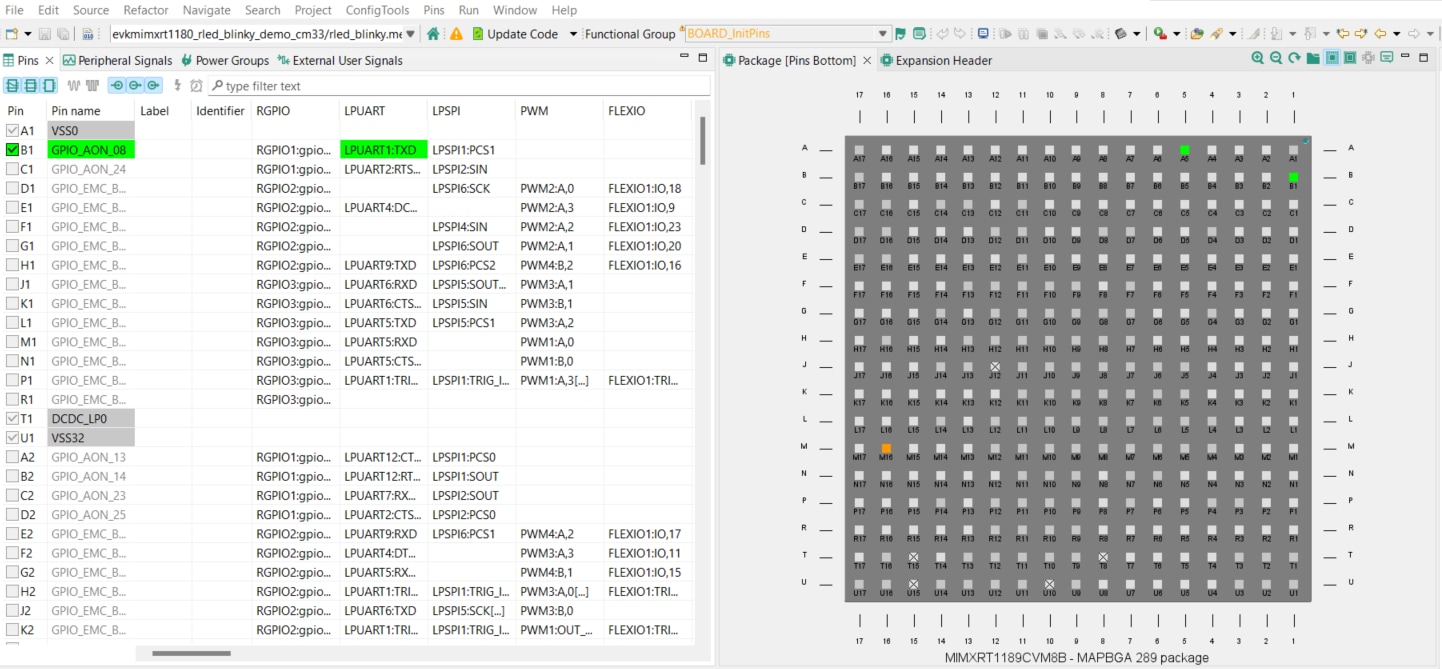Click the yellow warning triangle icon
1442x669 pixels.
[x=456, y=34]
